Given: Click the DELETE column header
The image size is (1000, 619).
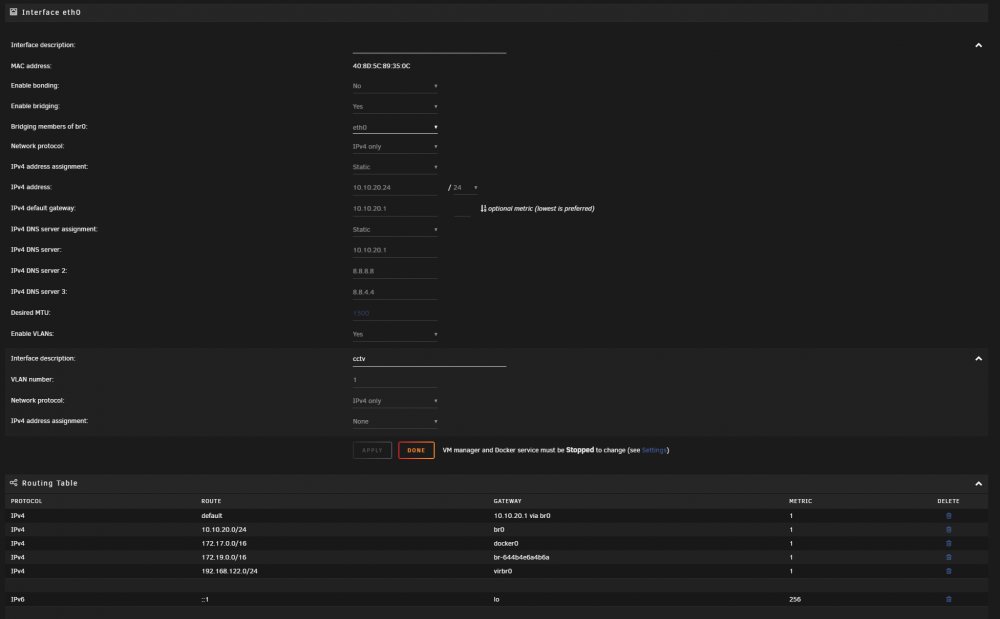Looking at the screenshot, I should (x=948, y=501).
